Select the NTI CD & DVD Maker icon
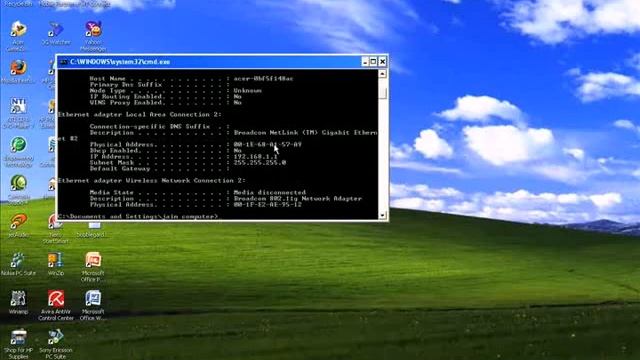The height and width of the screenshot is (360, 640). pyautogui.click(x=18, y=111)
